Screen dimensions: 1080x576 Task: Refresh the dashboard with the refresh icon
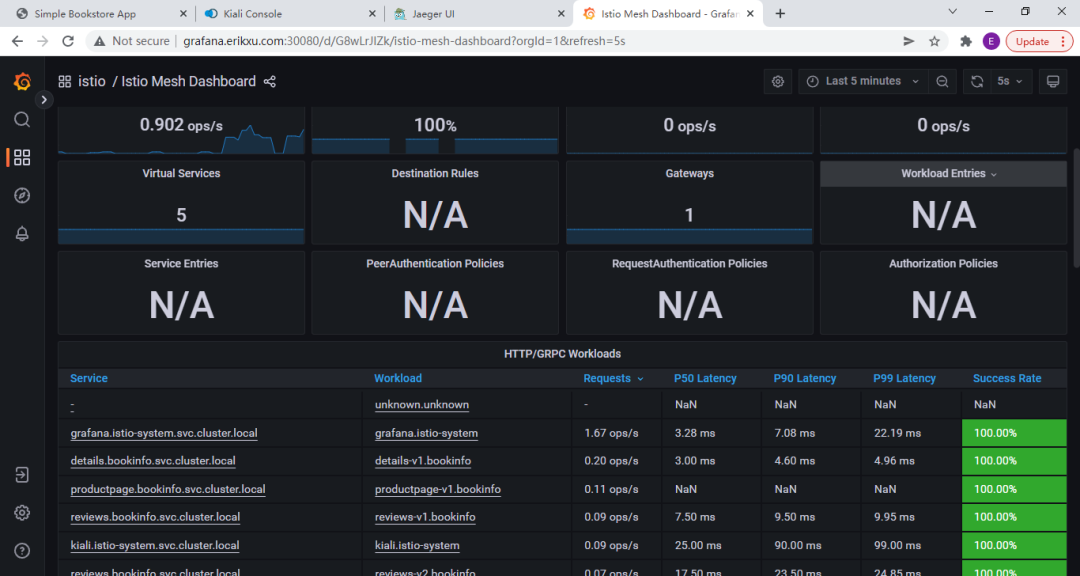click(x=977, y=82)
